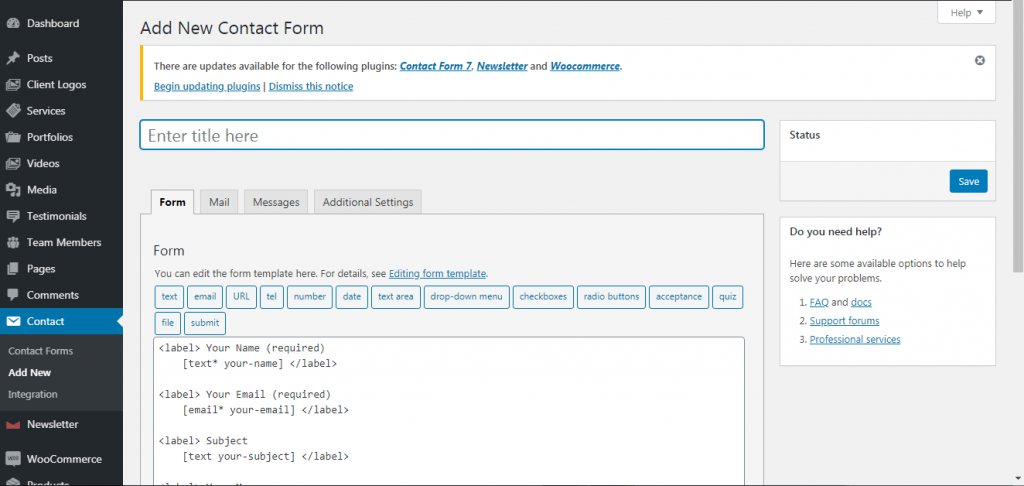This screenshot has width=1024, height=486.
Task: Click inside the form template textarea
Action: click(449, 412)
